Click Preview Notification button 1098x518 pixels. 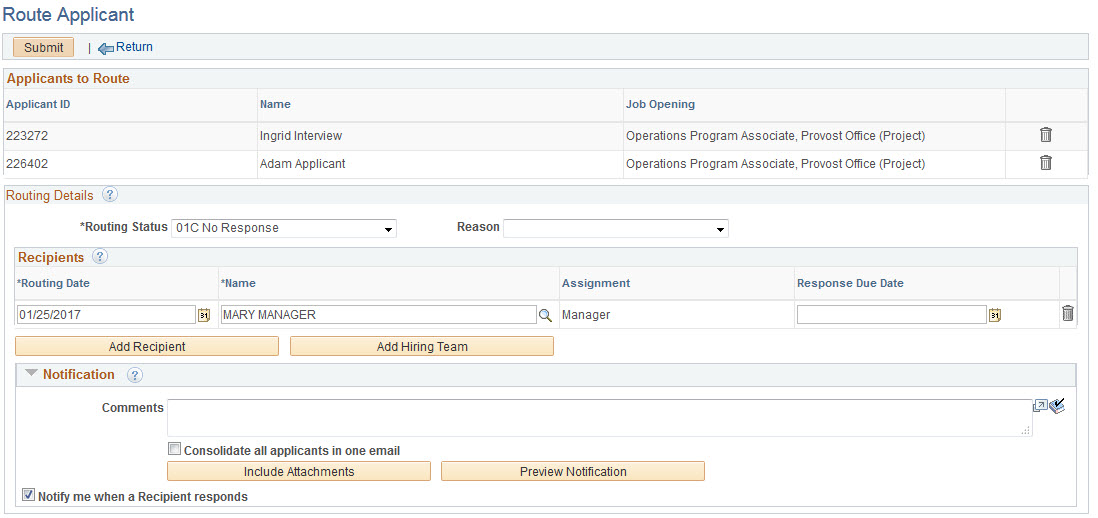[x=573, y=471]
